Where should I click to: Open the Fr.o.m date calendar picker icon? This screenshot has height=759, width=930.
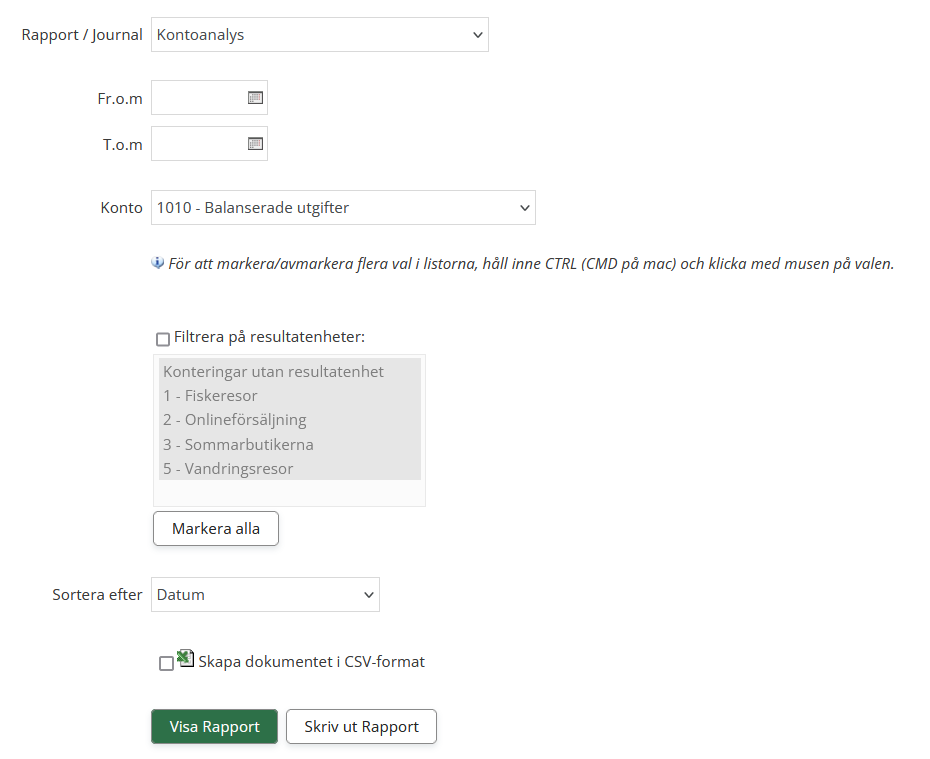pos(255,98)
